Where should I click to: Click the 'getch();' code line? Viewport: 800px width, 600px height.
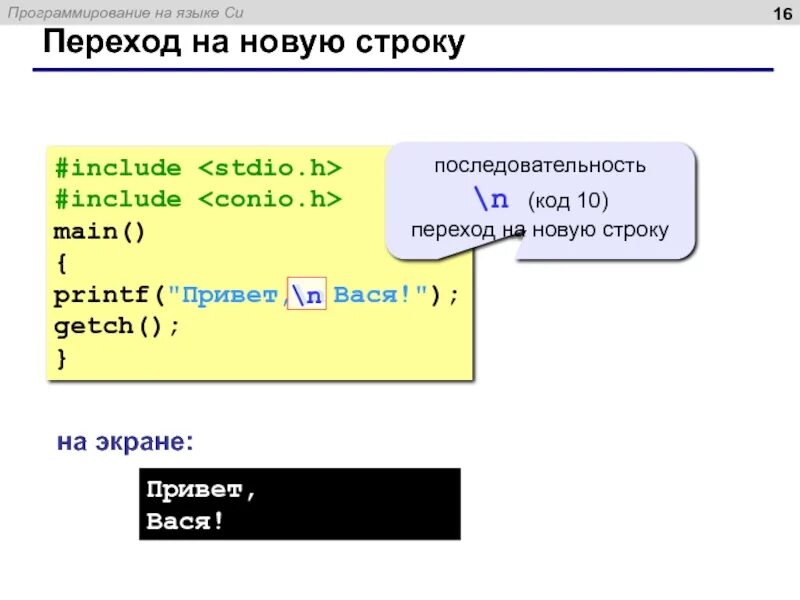pos(117,326)
